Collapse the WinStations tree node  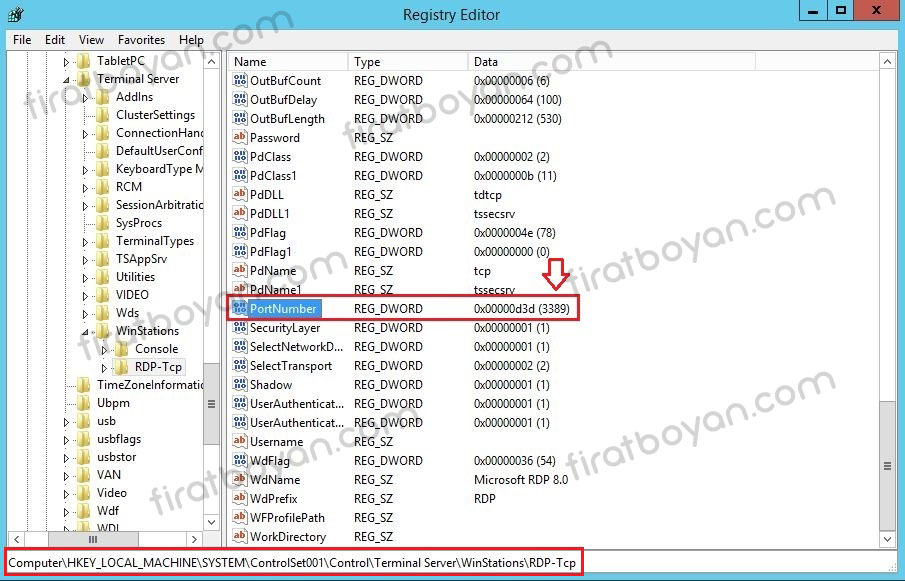pyautogui.click(x=87, y=332)
